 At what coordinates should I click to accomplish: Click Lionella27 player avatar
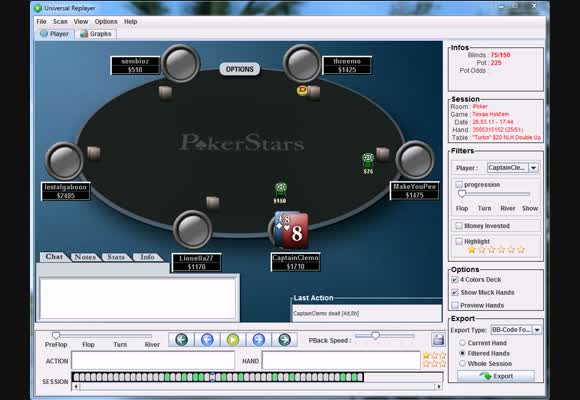[192, 229]
